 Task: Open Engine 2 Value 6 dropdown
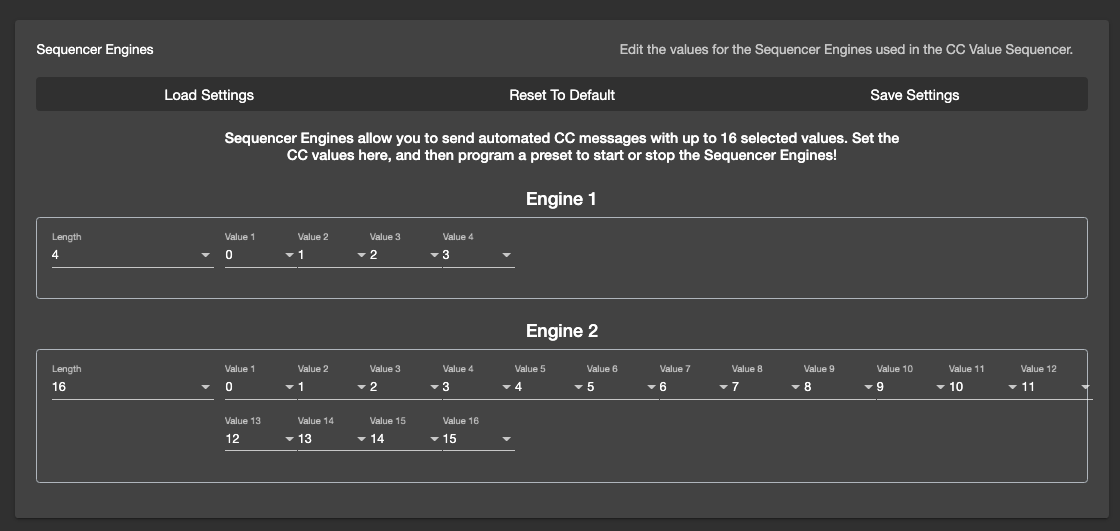click(x=622, y=387)
